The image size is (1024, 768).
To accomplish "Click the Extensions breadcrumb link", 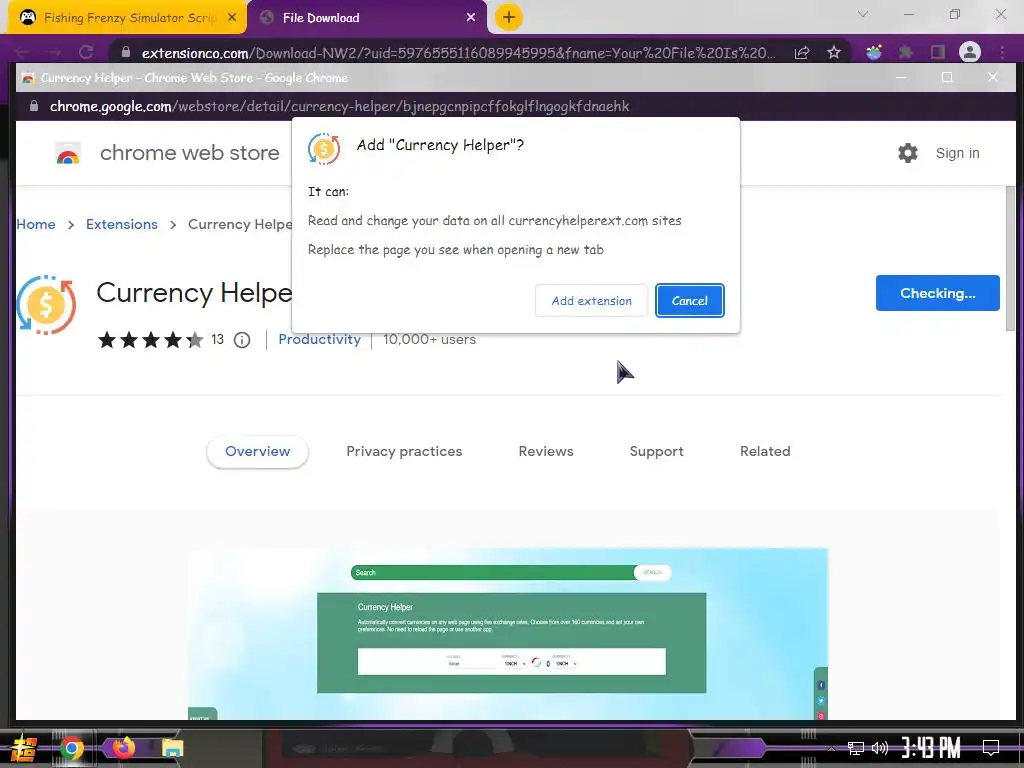I will 121,224.
